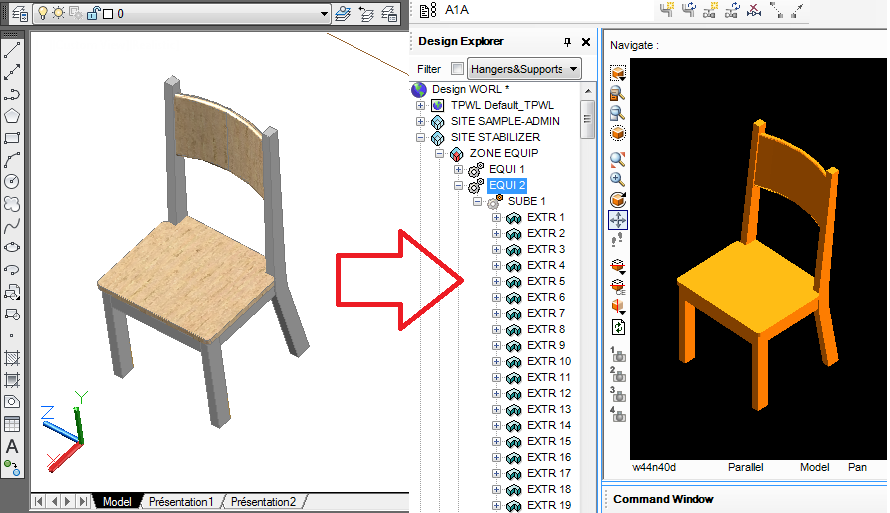Activate Pan mode in Navigate toolbar

click(x=618, y=220)
